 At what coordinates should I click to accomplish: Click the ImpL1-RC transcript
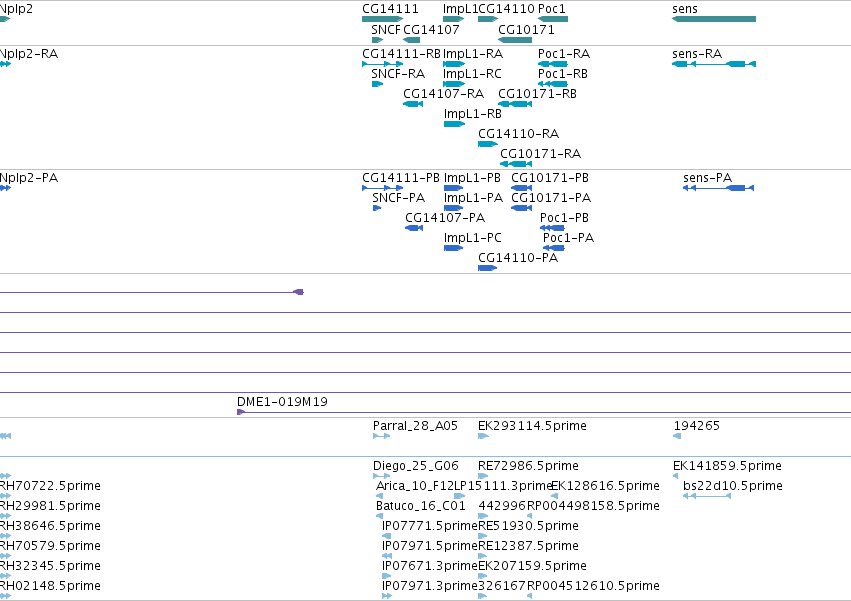[x=454, y=84]
